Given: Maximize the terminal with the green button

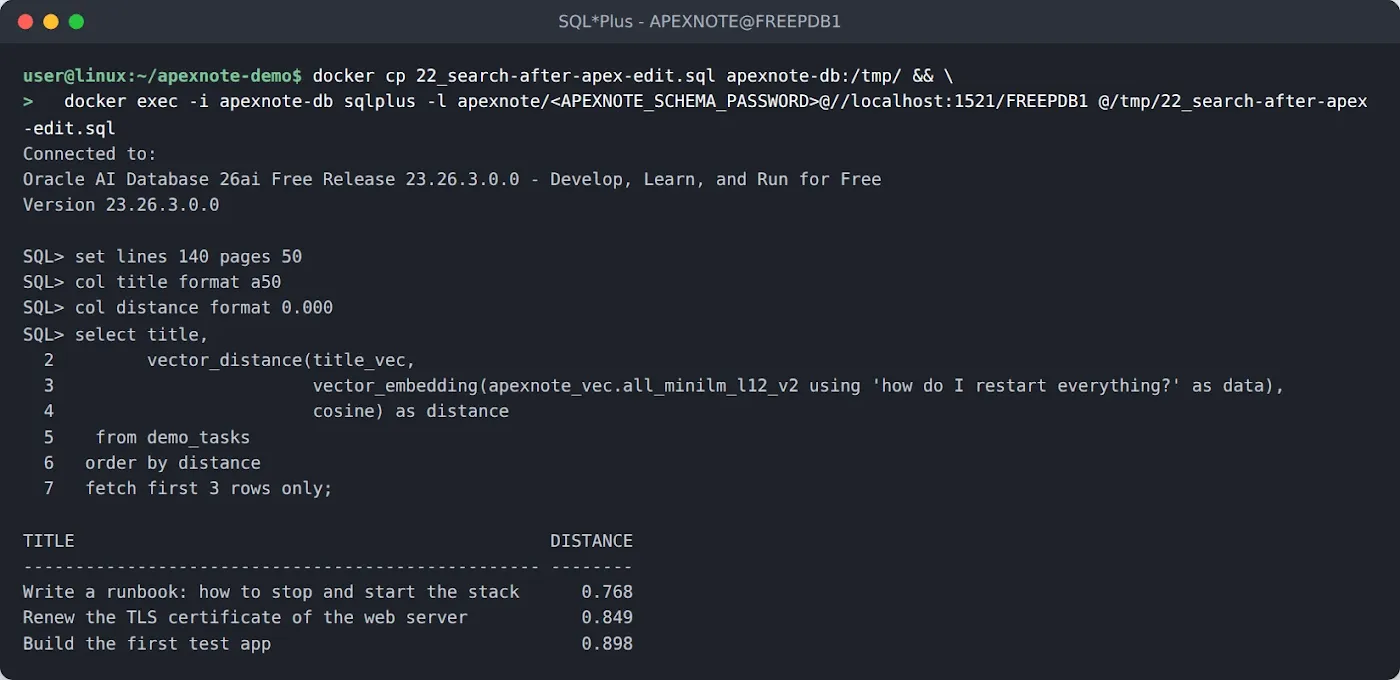Looking at the screenshot, I should tap(76, 21).
